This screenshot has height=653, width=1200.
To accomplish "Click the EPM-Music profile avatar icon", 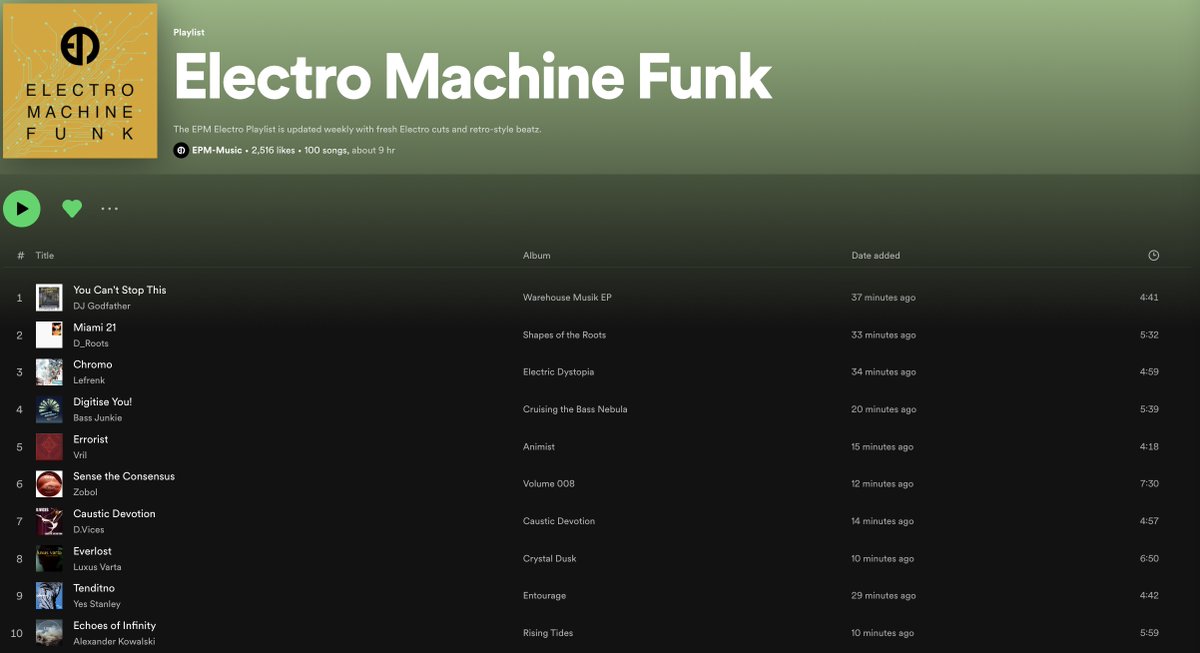I will (180, 150).
